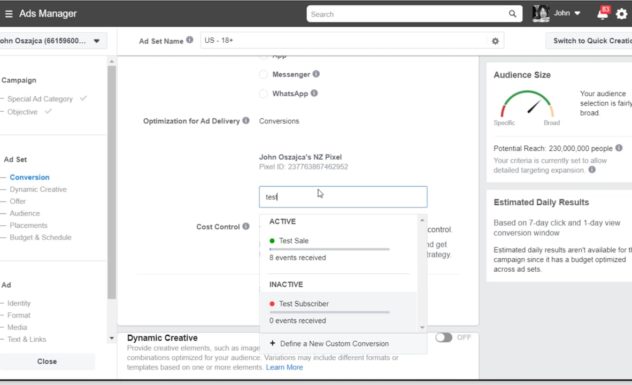Screen dimensions: 632x385
Task: Click the plus icon for new custom conversion
Action: pos(272,343)
